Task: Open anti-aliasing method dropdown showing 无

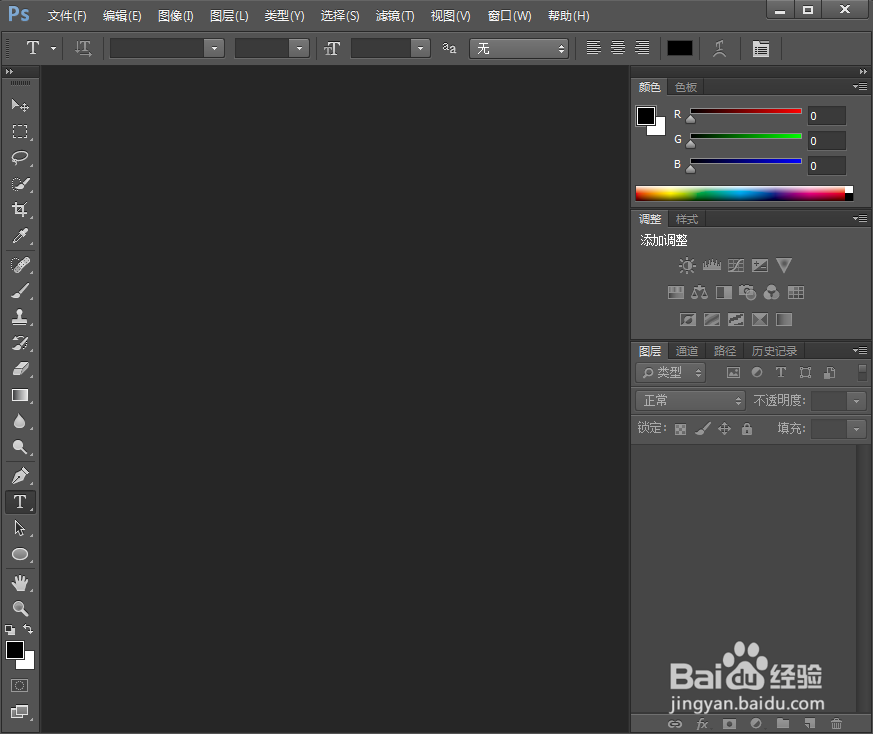Action: coord(519,48)
